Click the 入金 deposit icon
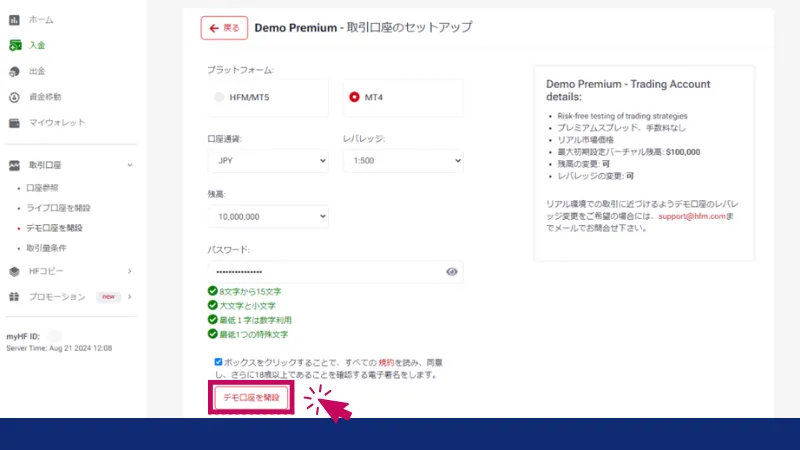Viewport: 800px width, 450px height. click(14, 45)
